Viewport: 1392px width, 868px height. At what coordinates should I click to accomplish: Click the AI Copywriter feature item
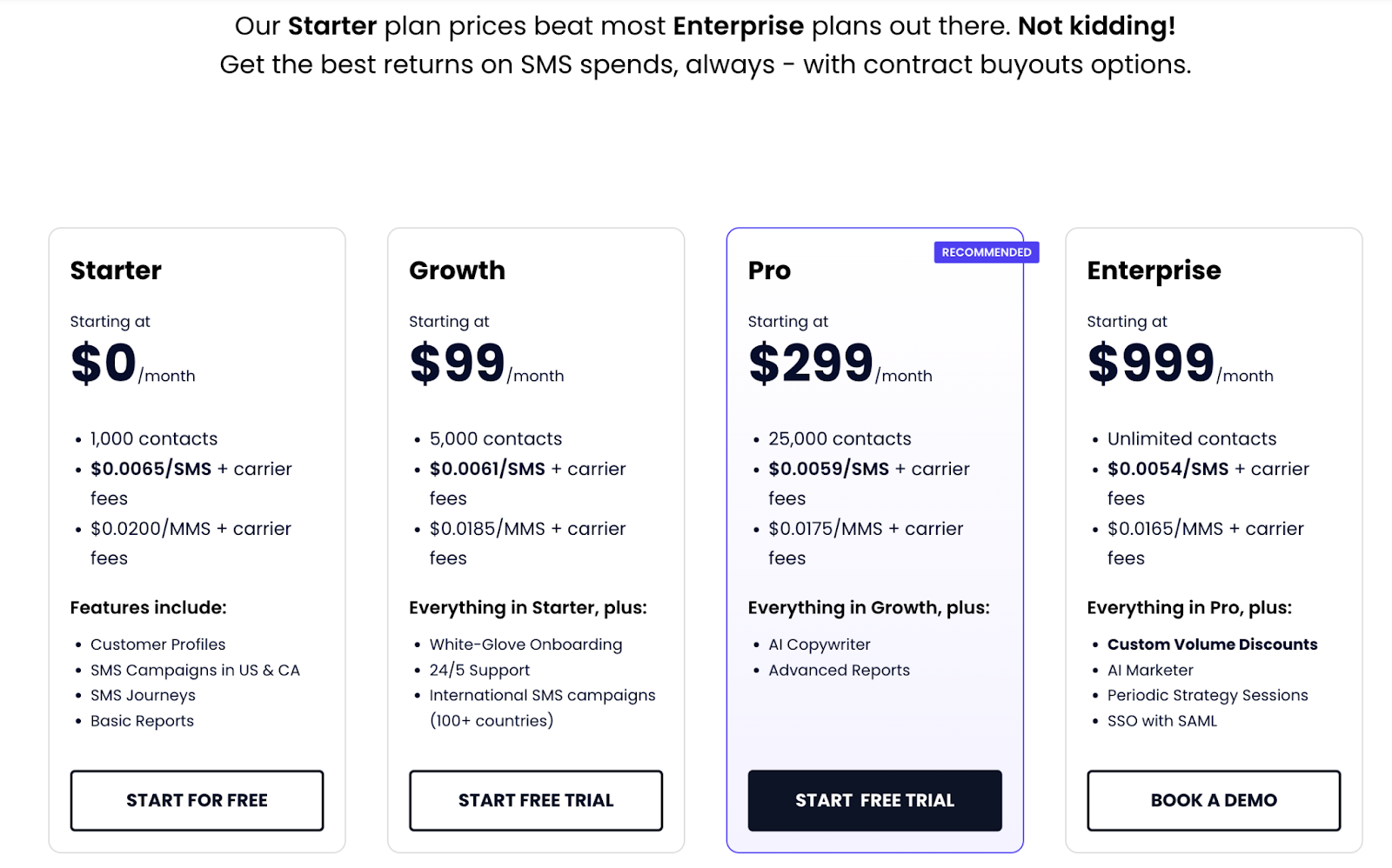(x=819, y=644)
